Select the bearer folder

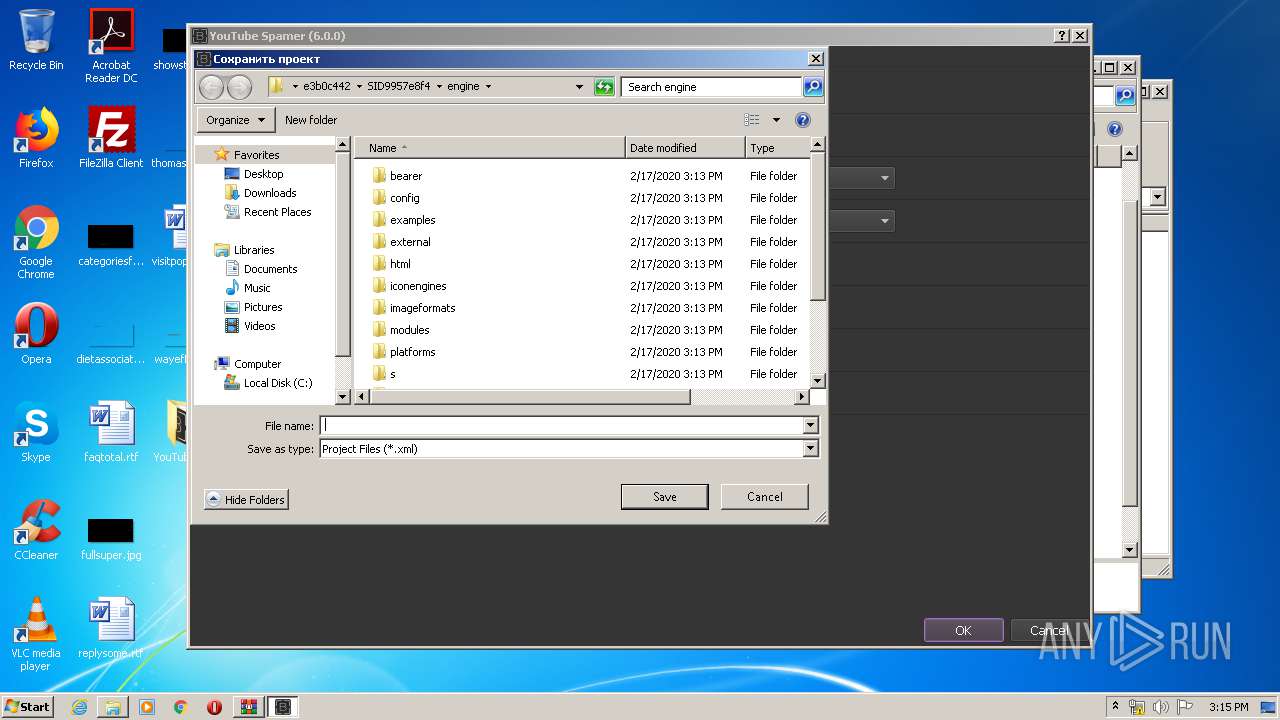point(406,176)
